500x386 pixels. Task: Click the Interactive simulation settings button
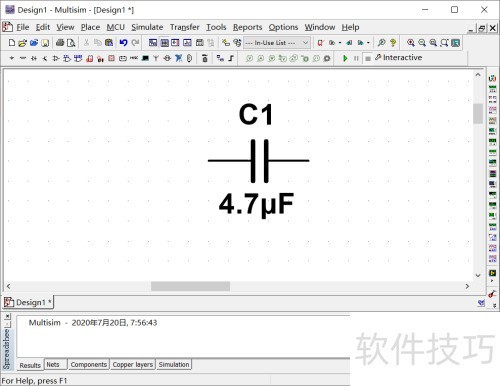[398, 58]
